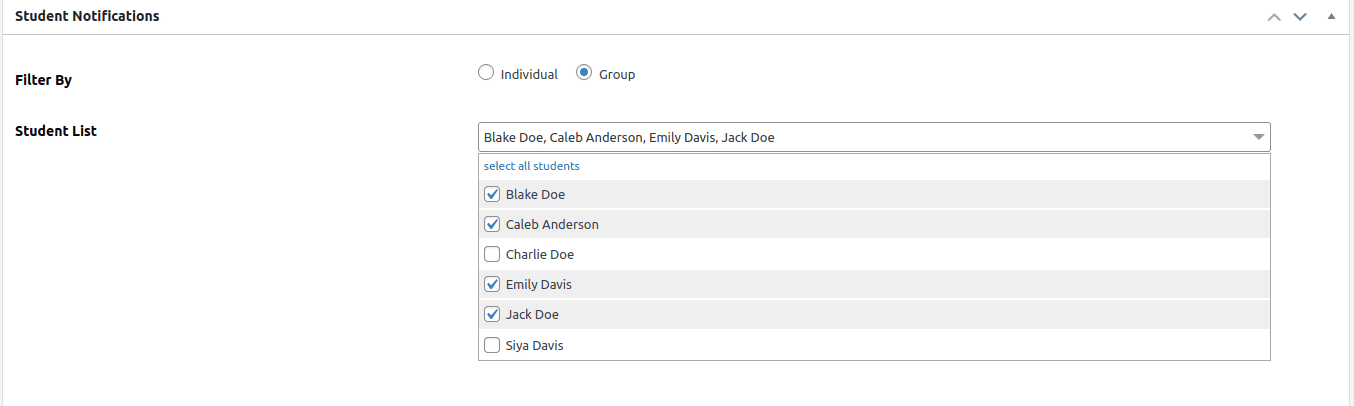
Task: Check the Charlie Doe checkbox
Action: click(x=492, y=255)
